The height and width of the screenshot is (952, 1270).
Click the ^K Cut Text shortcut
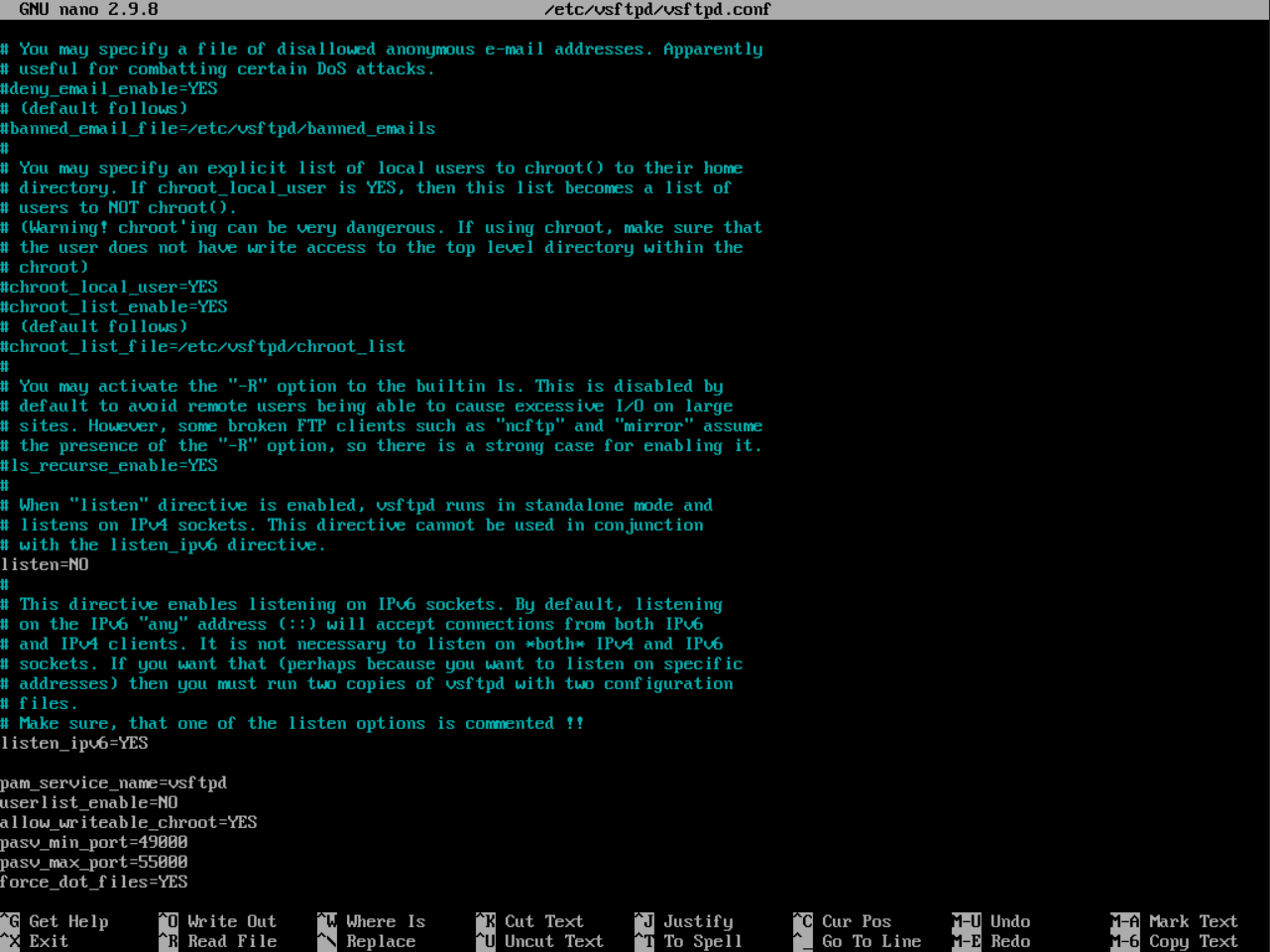tap(530, 921)
